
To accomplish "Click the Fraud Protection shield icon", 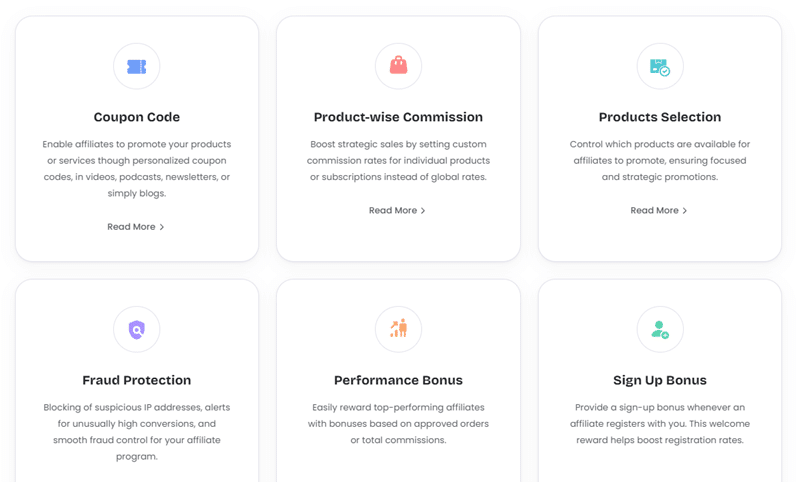I will pyautogui.click(x=137, y=330).
